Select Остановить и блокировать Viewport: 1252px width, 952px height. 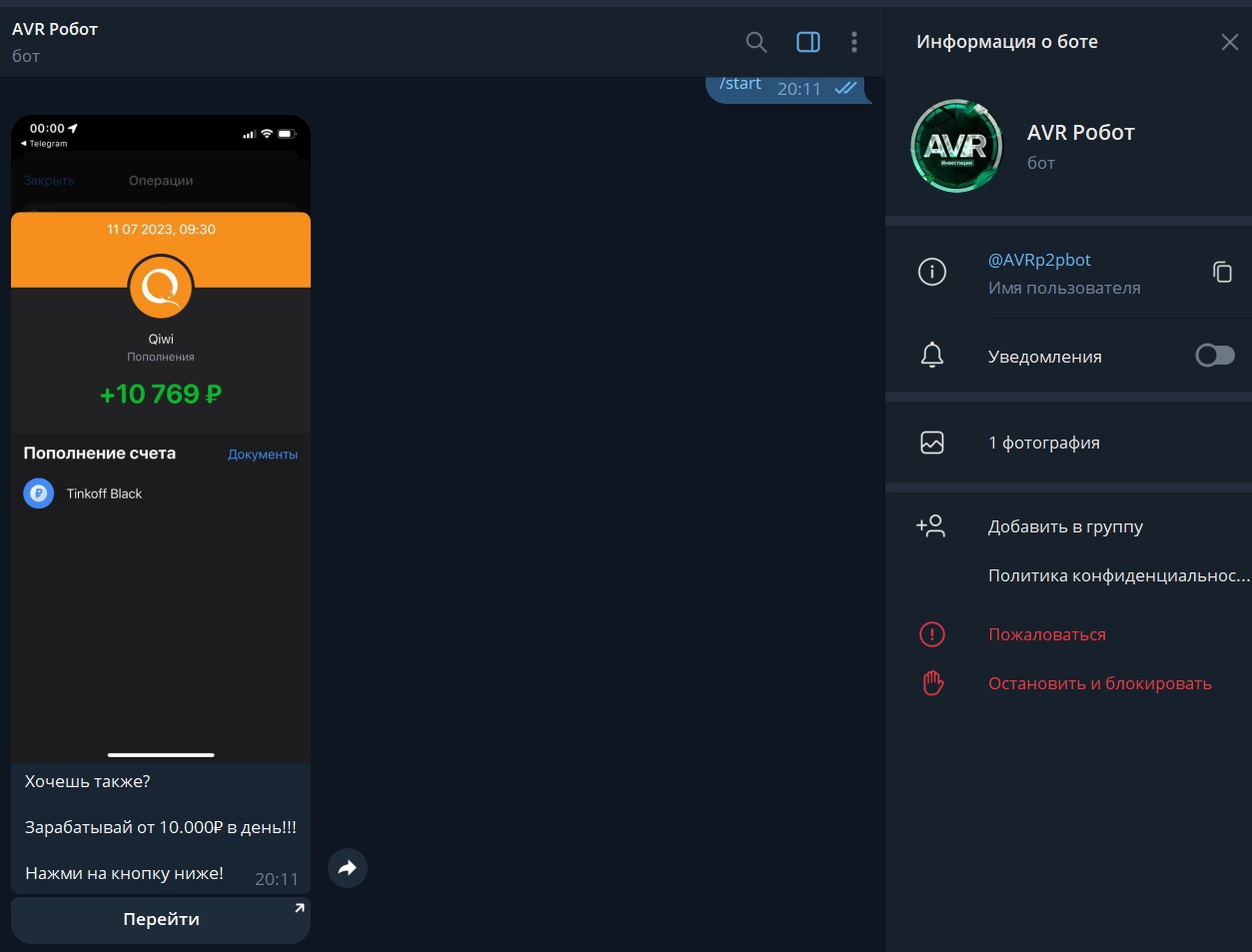tap(1099, 683)
